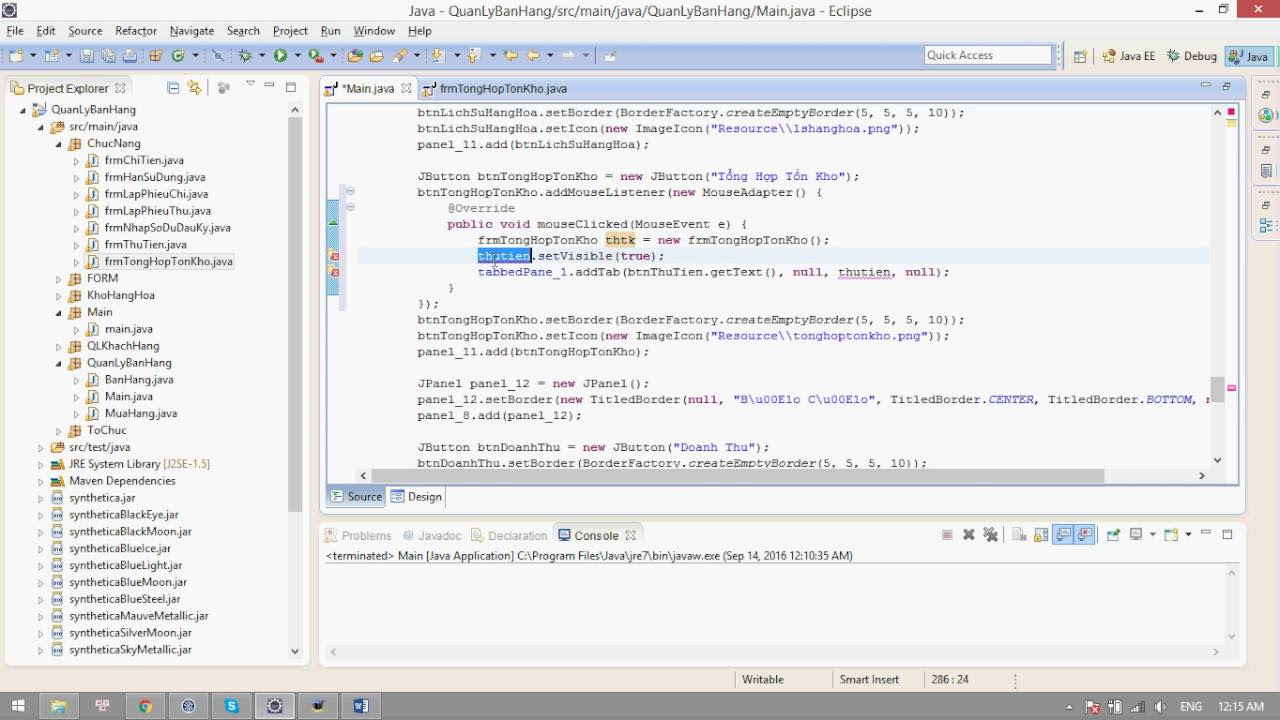Open the Run button dropdown arrow

tap(297, 56)
